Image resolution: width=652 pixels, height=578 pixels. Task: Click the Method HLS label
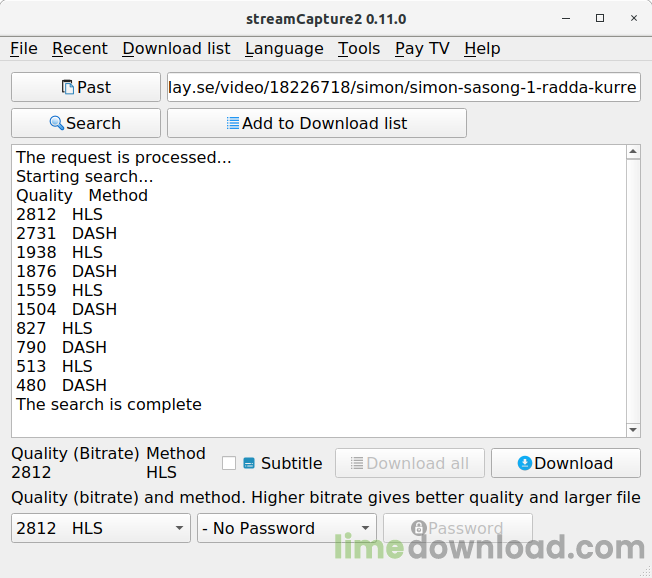coord(176,463)
